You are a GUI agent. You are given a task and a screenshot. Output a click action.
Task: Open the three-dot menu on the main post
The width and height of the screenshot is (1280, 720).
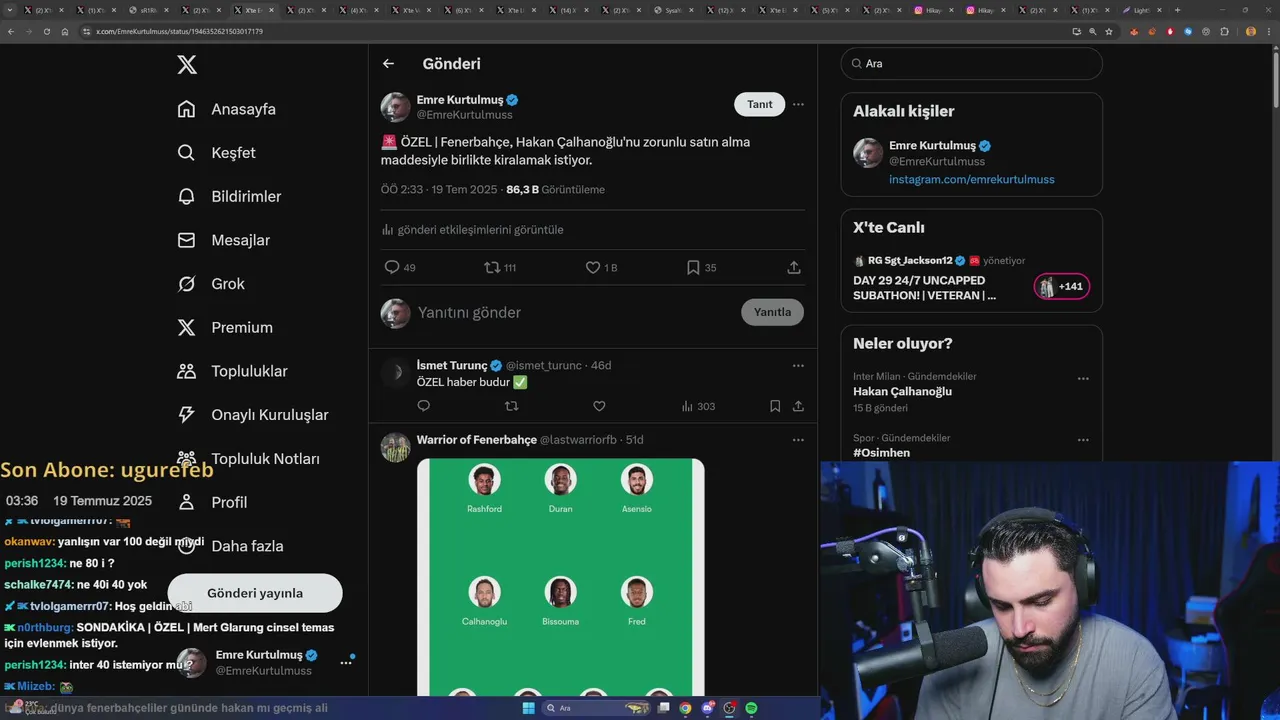tap(798, 104)
